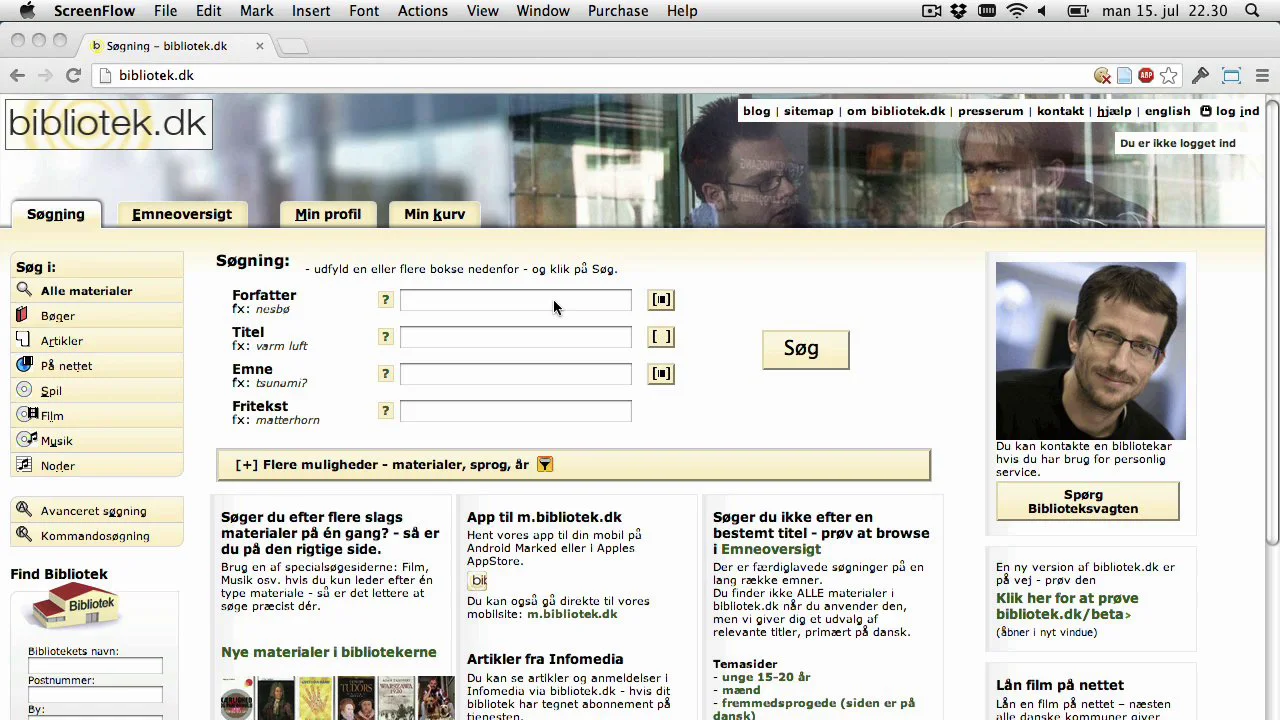This screenshot has width=1280, height=720.
Task: Open the help icon beside Forfatter
Action: [x=385, y=300]
